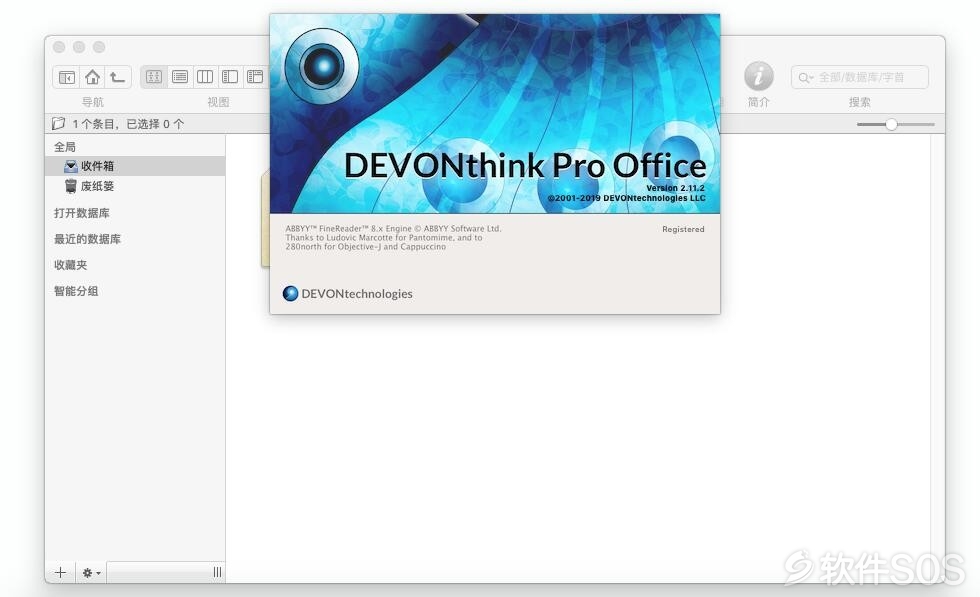980x597 pixels.
Task: Click the copyright 2001-2019 DEVONtechnologies LLC text
Action: click(x=626, y=198)
